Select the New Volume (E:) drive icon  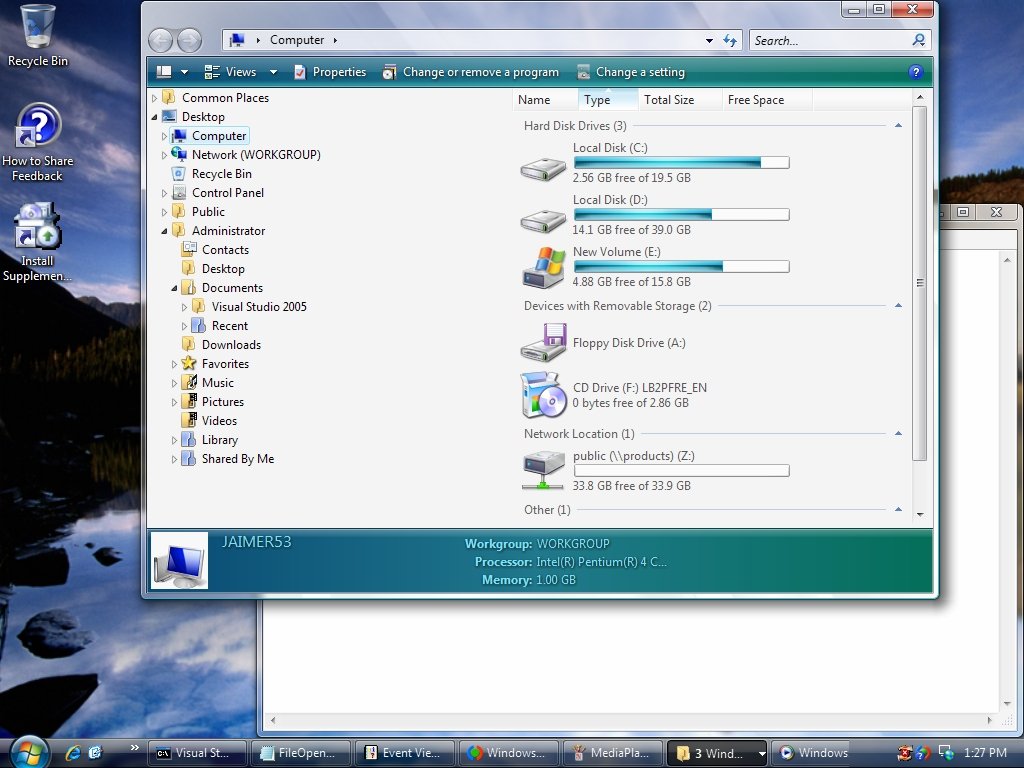pyautogui.click(x=543, y=268)
